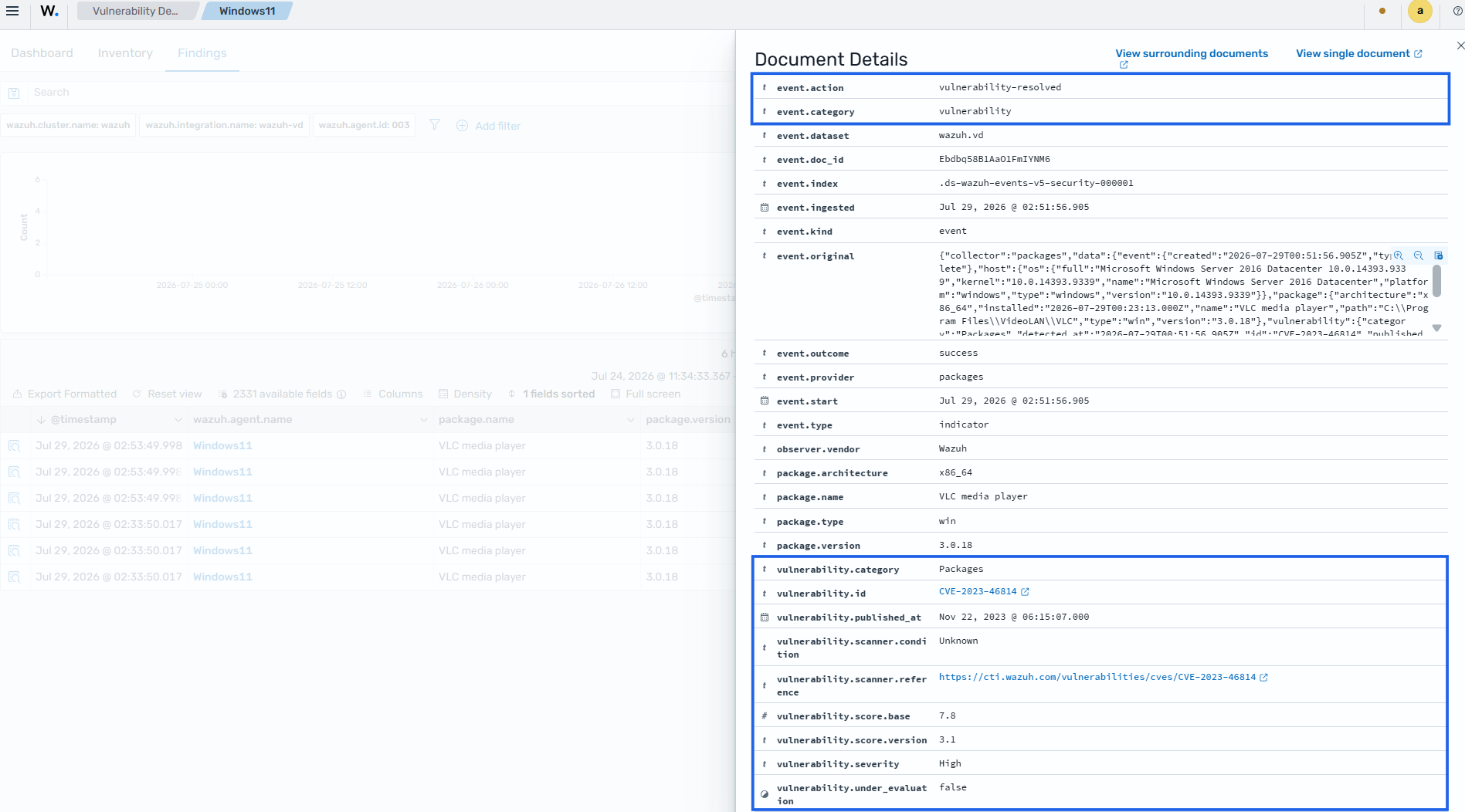1465x812 pixels.
Task: Expand the first VLC media player row
Action: [x=14, y=446]
